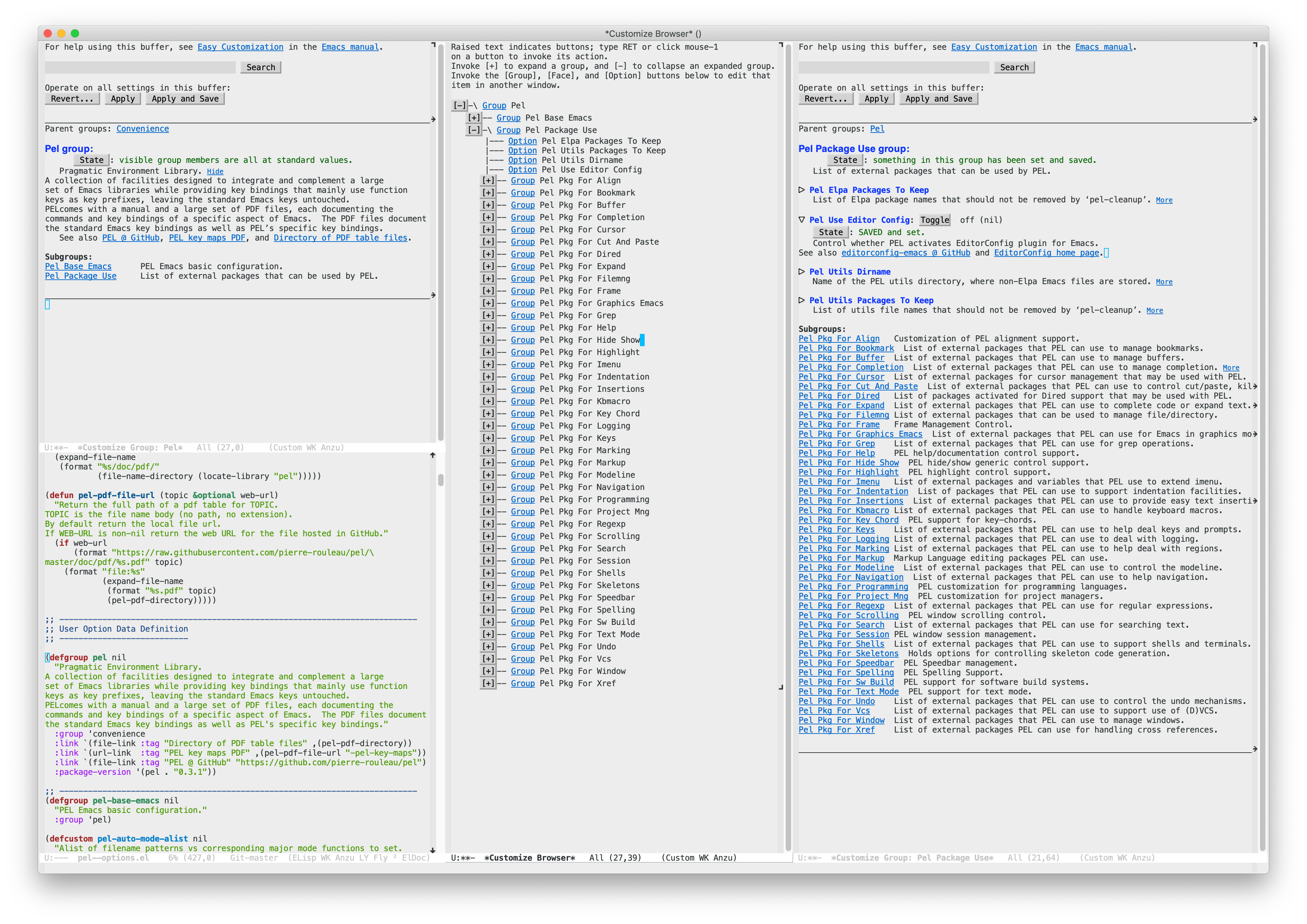This screenshot has height=924, width=1307.
Task: Open the Pel parent group link in right buffer
Action: click(877, 129)
